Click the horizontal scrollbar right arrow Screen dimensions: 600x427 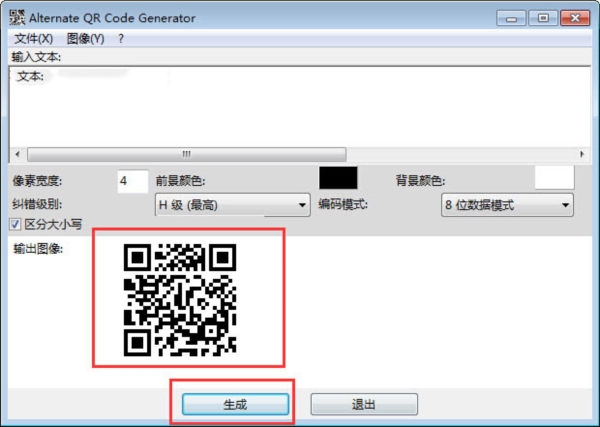point(582,154)
